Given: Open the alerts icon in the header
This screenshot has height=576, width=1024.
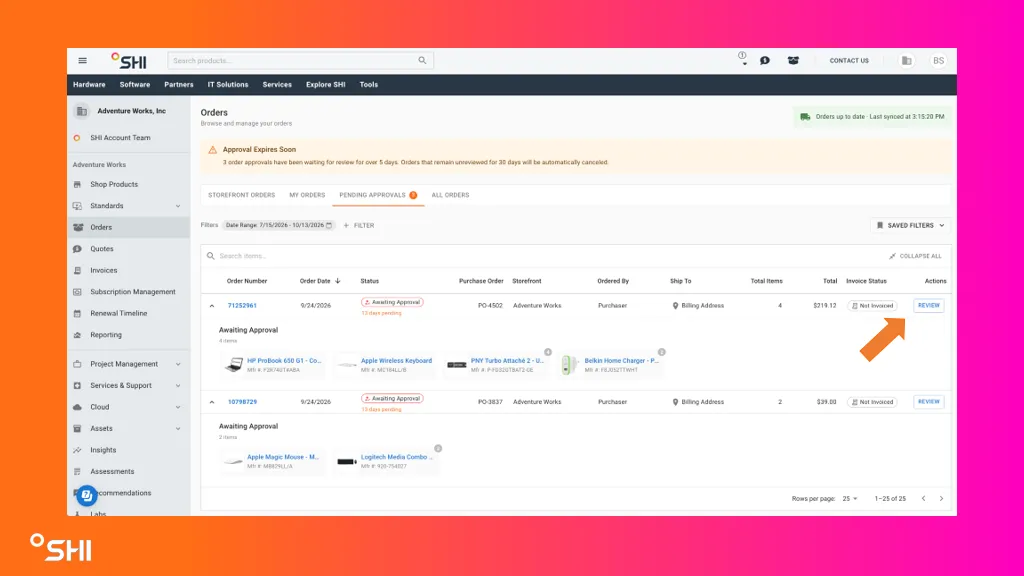Looking at the screenshot, I should [x=743, y=59].
